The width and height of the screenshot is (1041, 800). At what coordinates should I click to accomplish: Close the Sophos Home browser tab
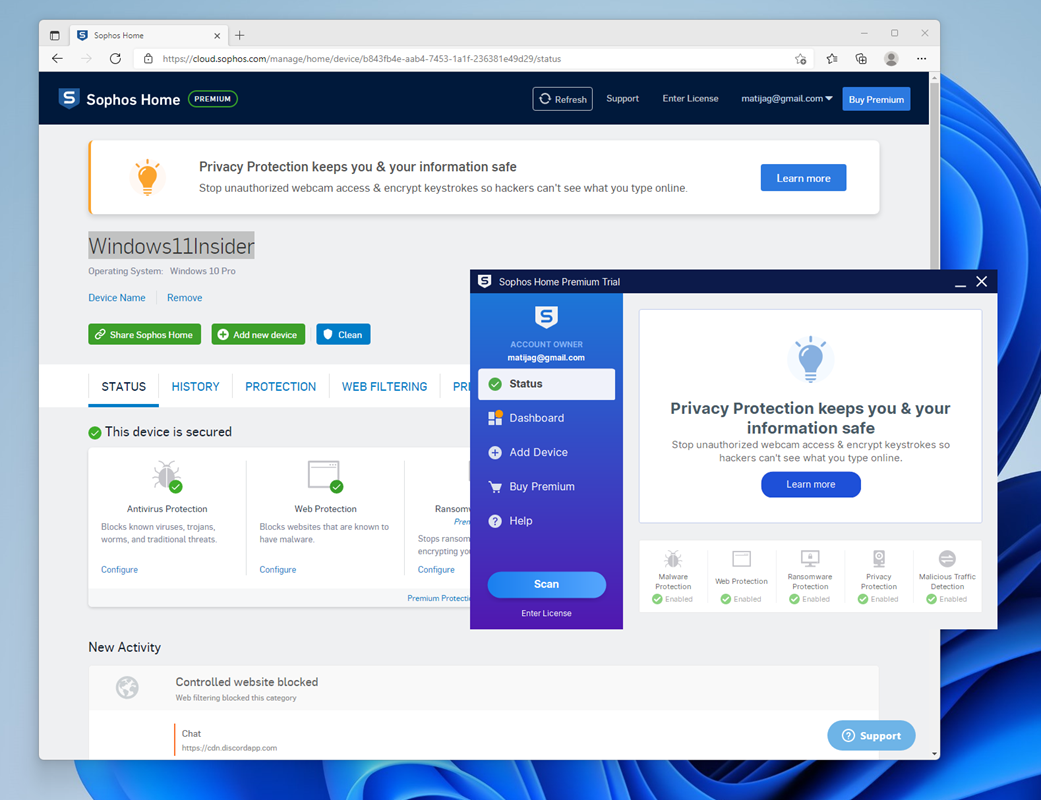pyautogui.click(x=216, y=36)
